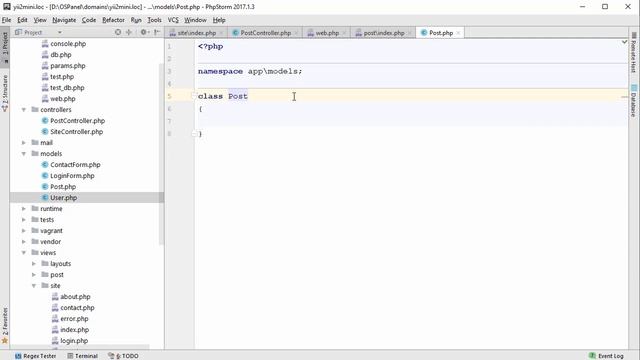Switch to PostController.php editor tab
Image resolution: width=640 pixels, height=360 pixels.
pyautogui.click(x=265, y=33)
